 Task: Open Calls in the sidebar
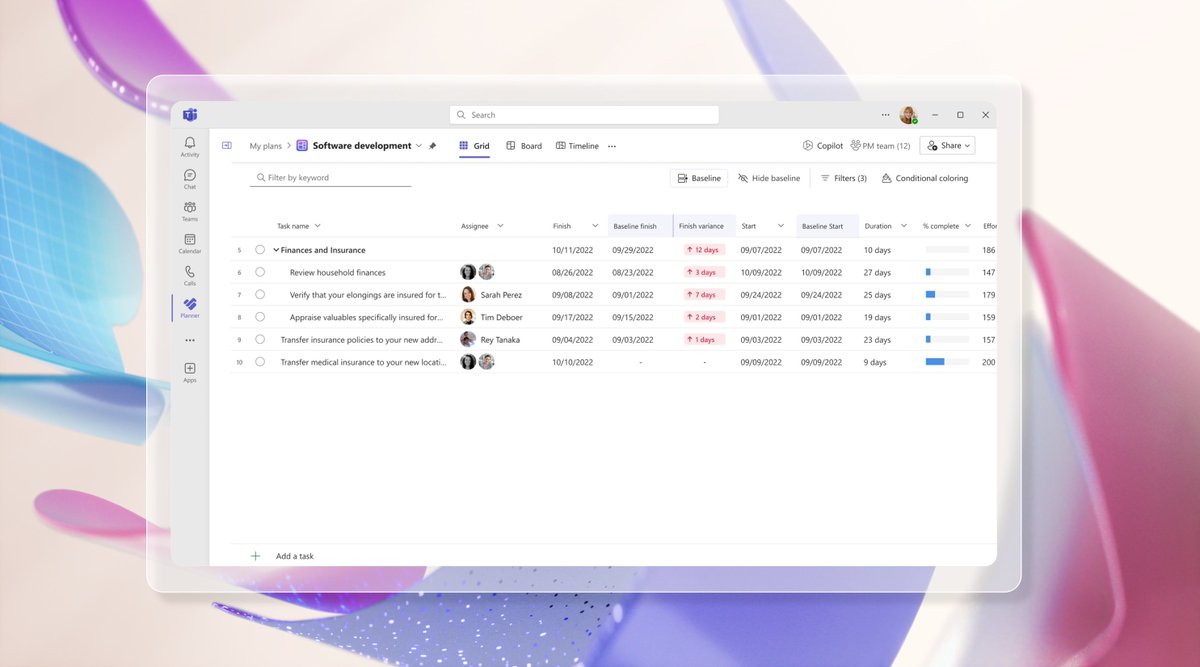click(x=190, y=275)
